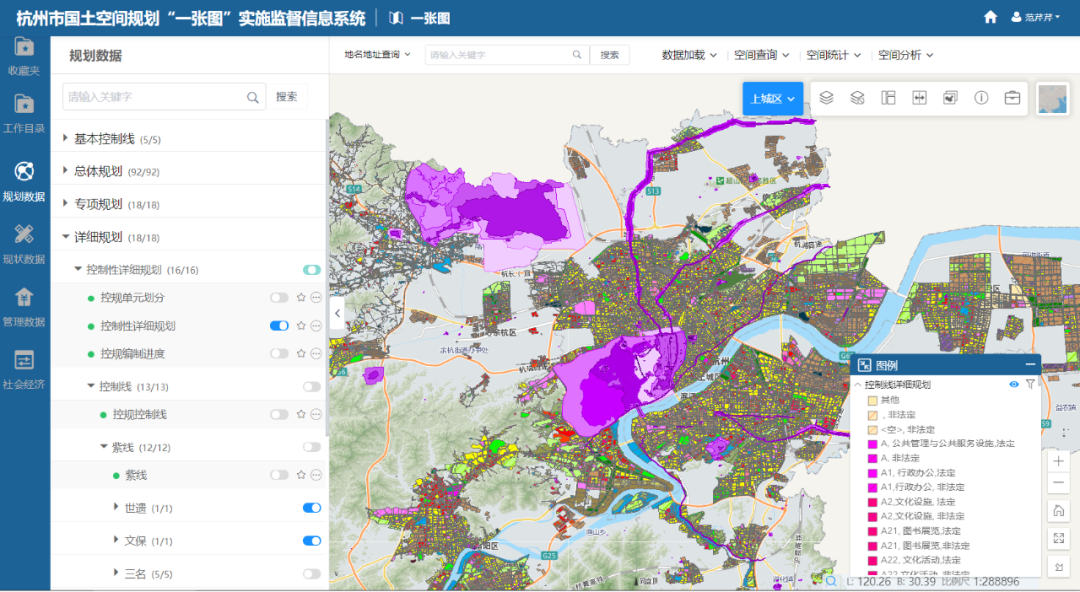This screenshot has height=592, width=1080.
Task: Click the A2,文化设施, 法定 legend swatch
Action: coord(873,502)
